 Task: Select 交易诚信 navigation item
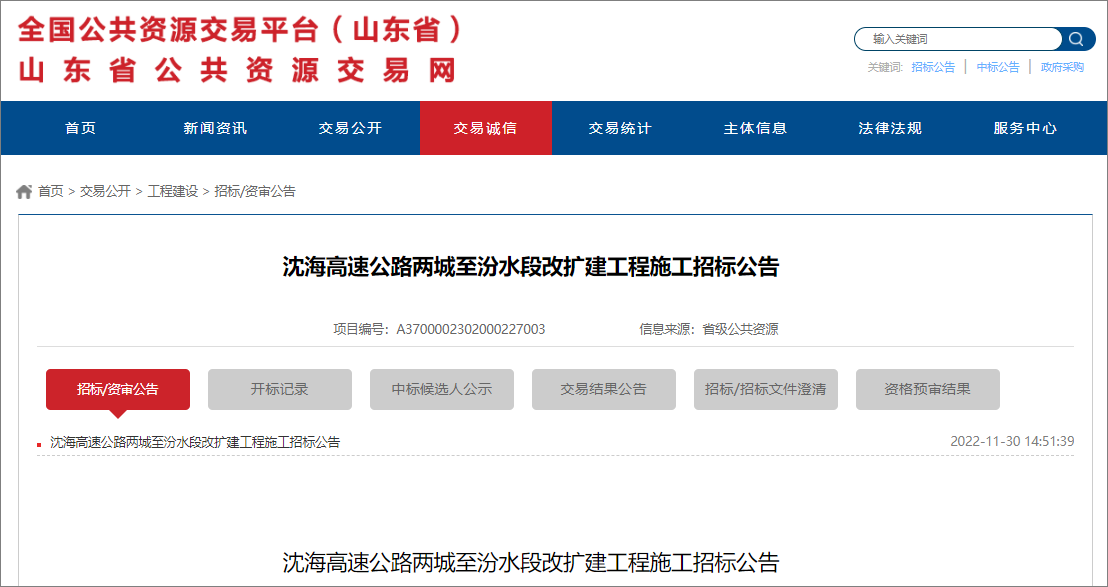point(485,128)
